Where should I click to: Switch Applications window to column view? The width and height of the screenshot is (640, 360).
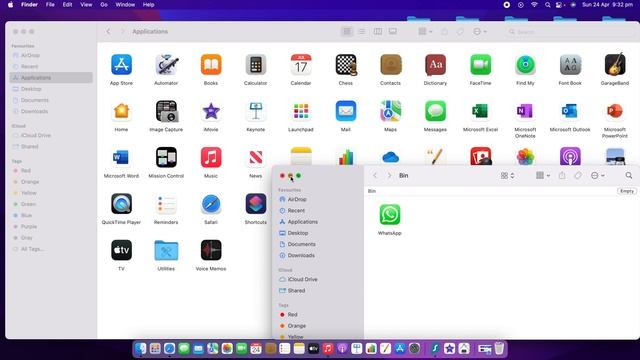[x=378, y=31]
